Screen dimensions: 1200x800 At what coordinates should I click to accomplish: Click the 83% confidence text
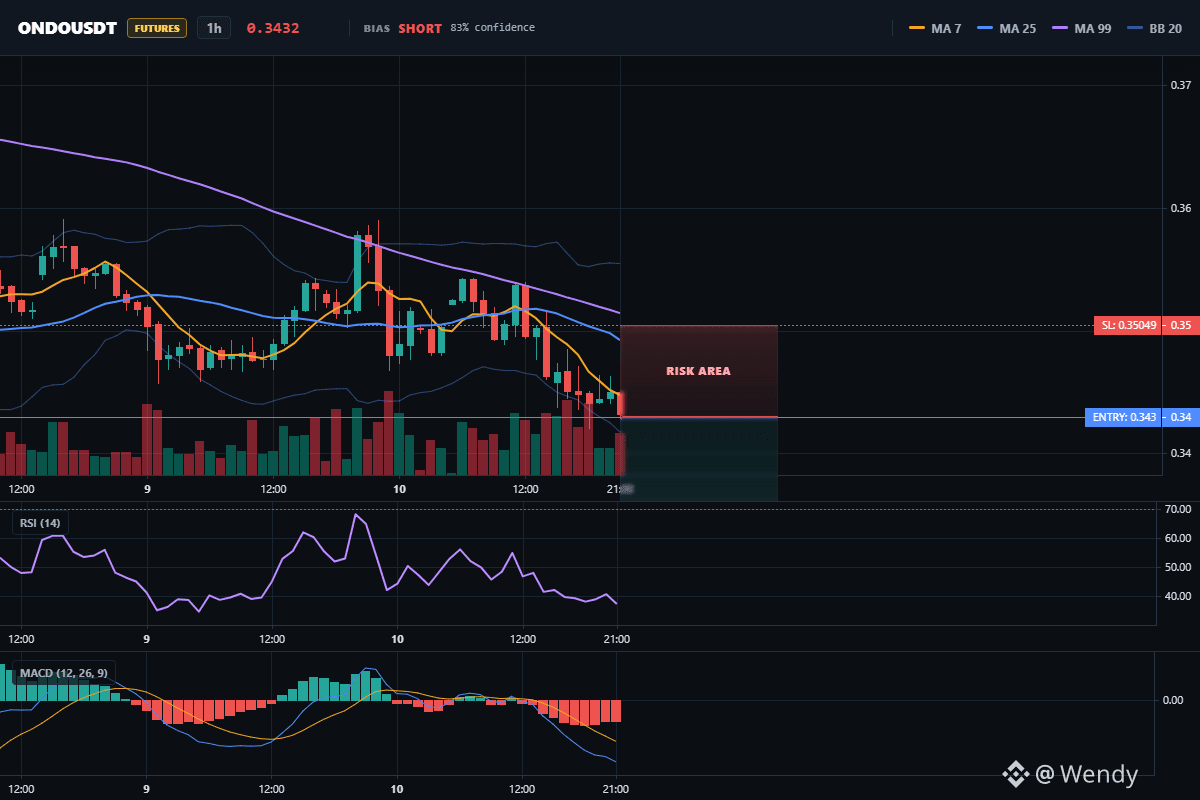pyautogui.click(x=492, y=27)
